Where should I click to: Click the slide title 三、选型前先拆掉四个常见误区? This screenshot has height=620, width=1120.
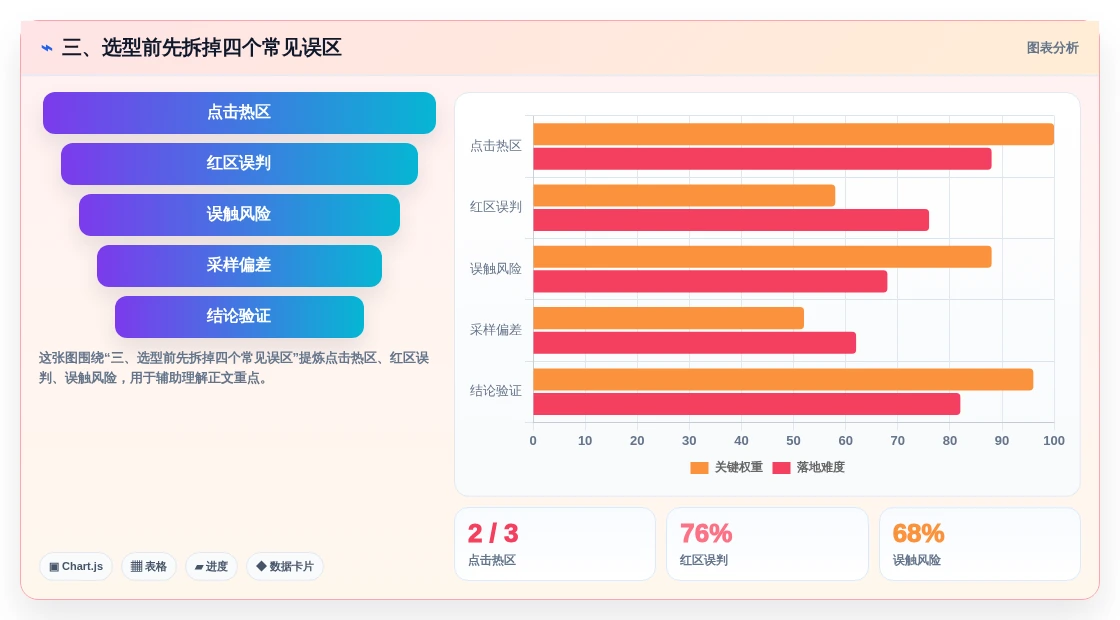coord(202,48)
